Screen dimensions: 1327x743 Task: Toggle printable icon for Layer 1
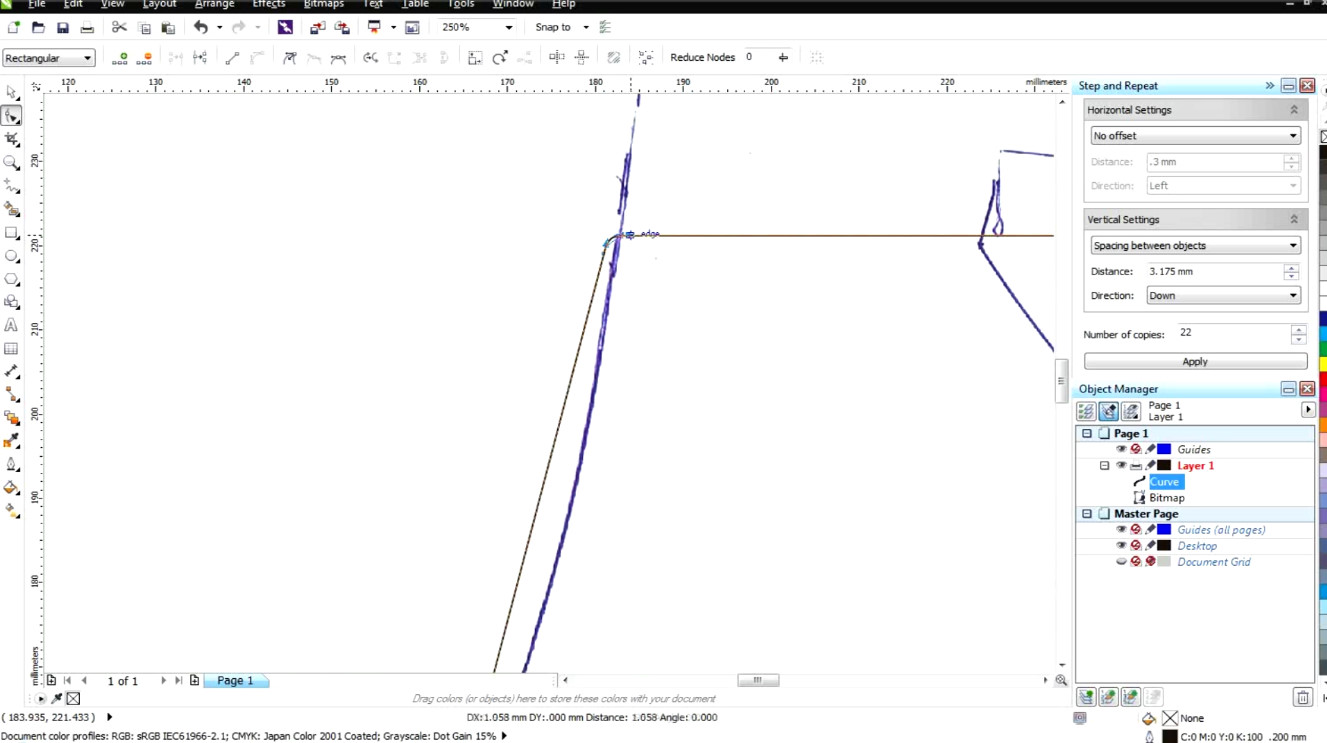click(x=1136, y=466)
